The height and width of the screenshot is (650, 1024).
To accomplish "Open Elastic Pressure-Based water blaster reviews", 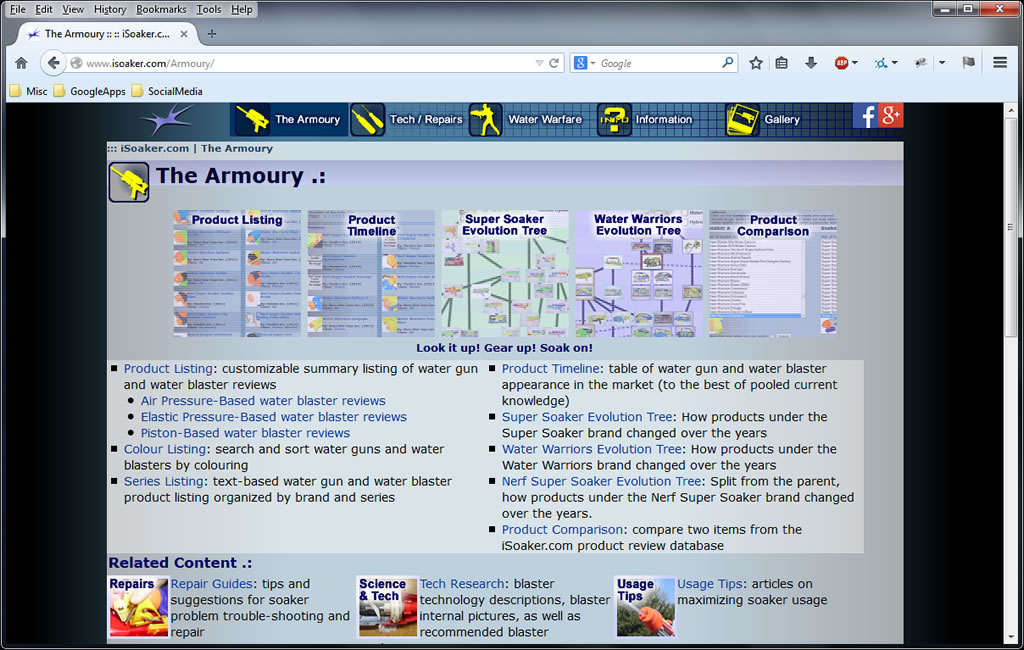I will tap(274, 417).
